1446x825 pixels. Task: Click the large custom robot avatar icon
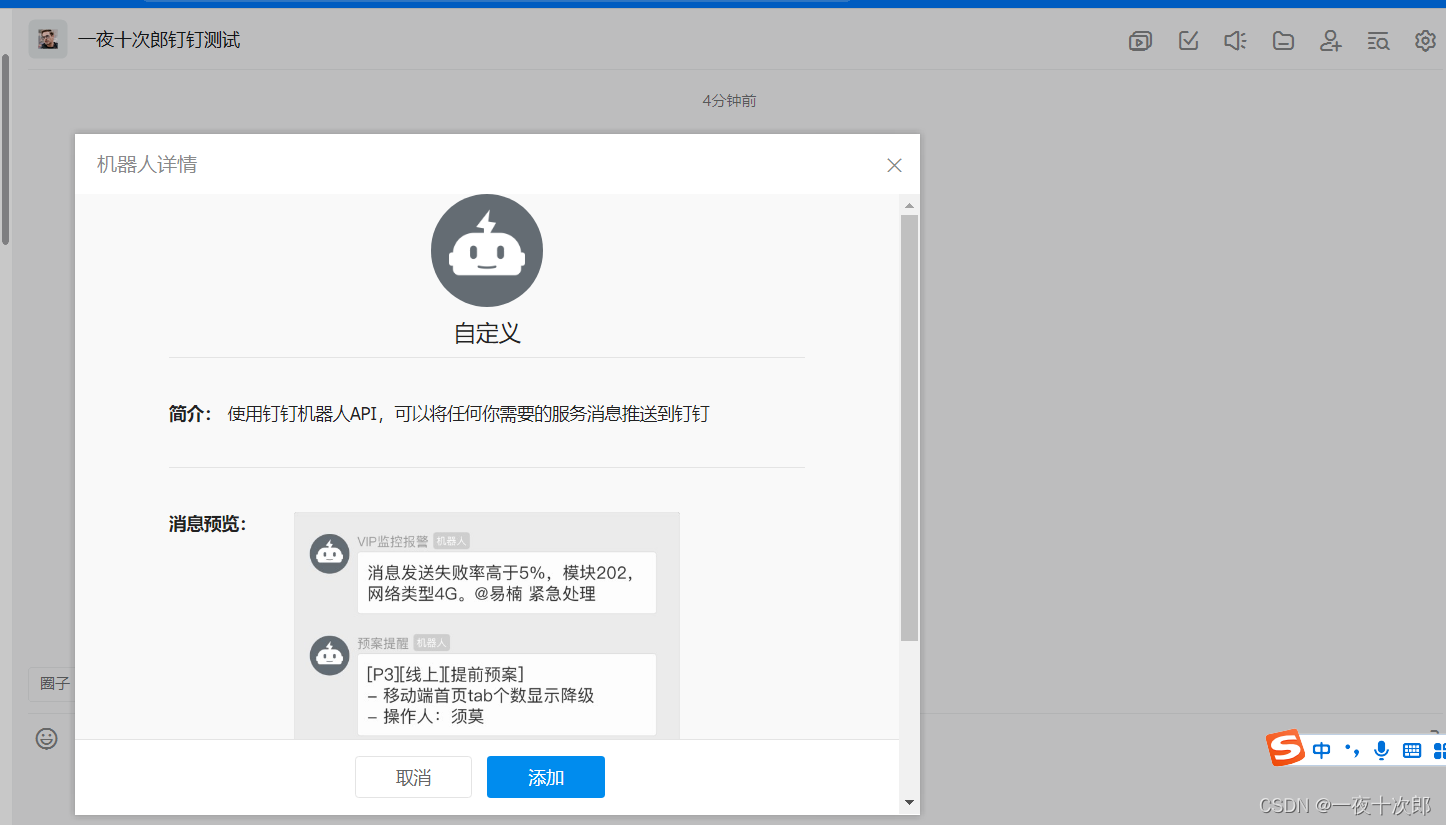tap(487, 250)
